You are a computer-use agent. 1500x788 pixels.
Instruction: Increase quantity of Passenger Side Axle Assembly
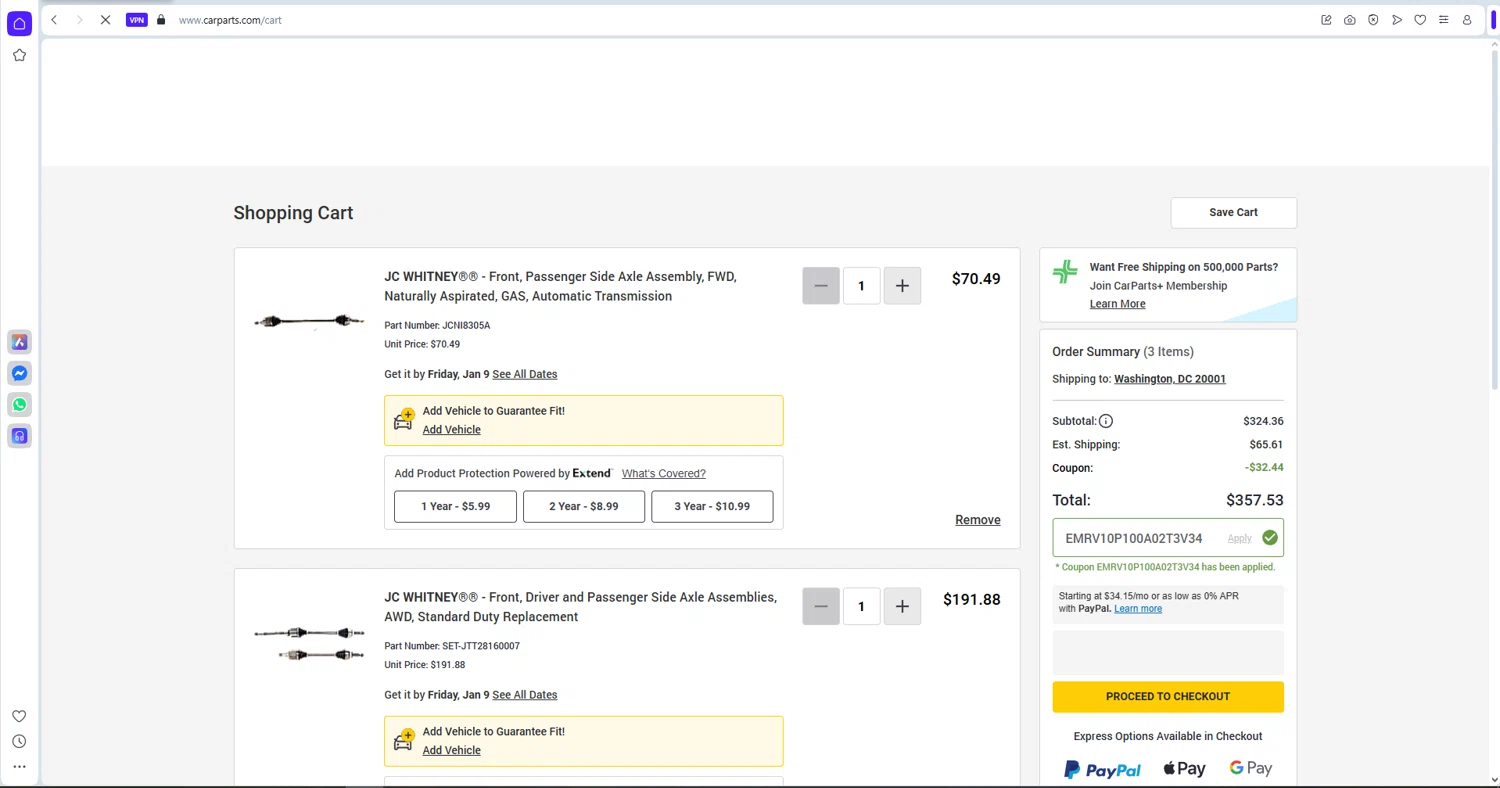[x=902, y=286]
